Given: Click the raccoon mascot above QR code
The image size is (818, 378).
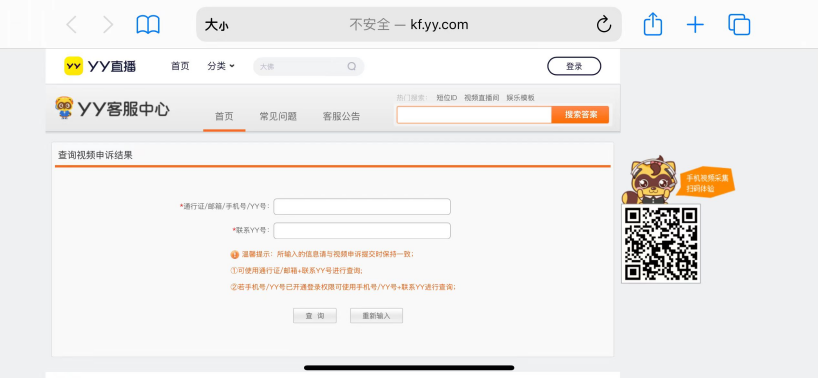Looking at the screenshot, I should (x=649, y=180).
